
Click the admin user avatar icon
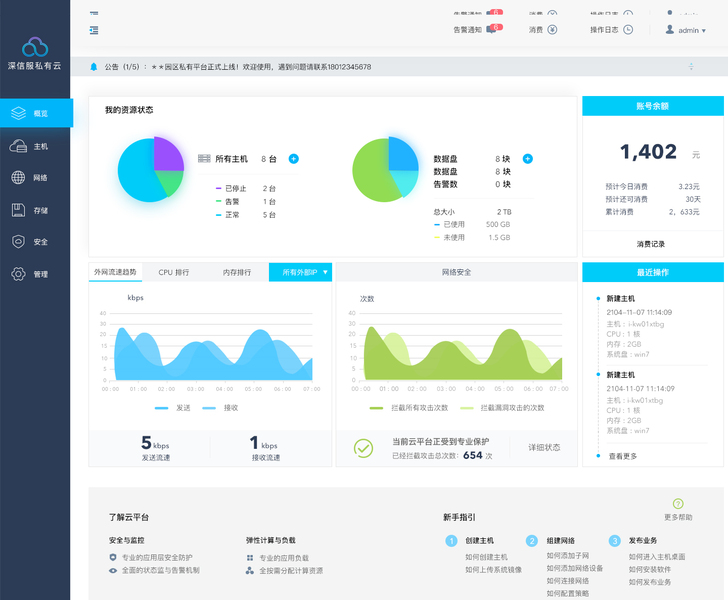point(670,29)
